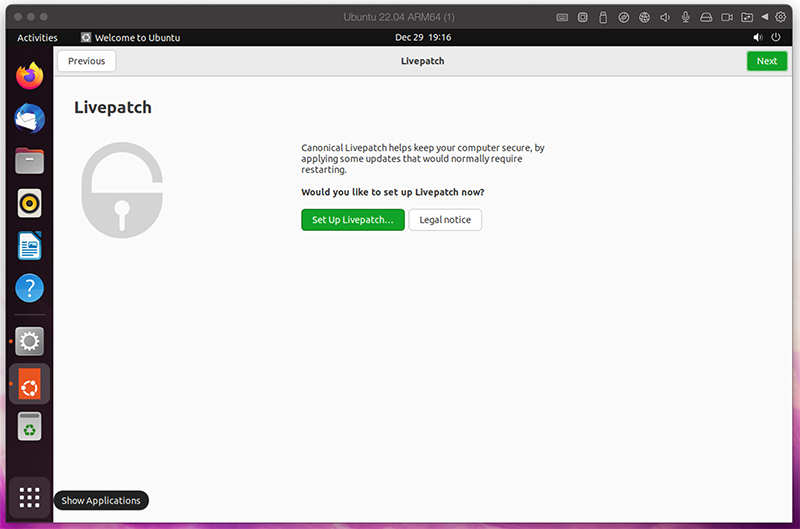The width and height of the screenshot is (800, 529).
Task: Click the speaker sound icon in the VM title bar
Action: (665, 17)
